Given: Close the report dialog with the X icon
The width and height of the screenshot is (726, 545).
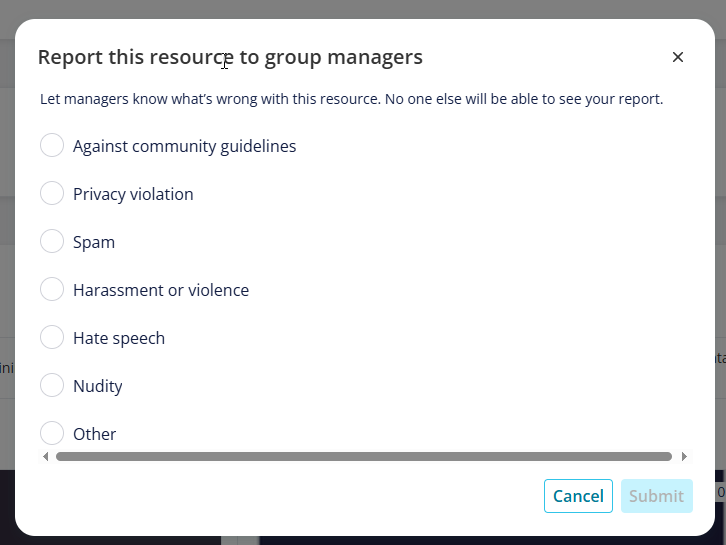Looking at the screenshot, I should click(677, 57).
